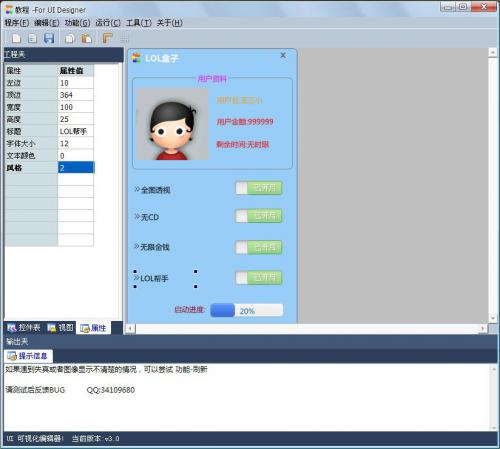Open the 关于(H) menu
500x449 pixels.
tap(169, 23)
